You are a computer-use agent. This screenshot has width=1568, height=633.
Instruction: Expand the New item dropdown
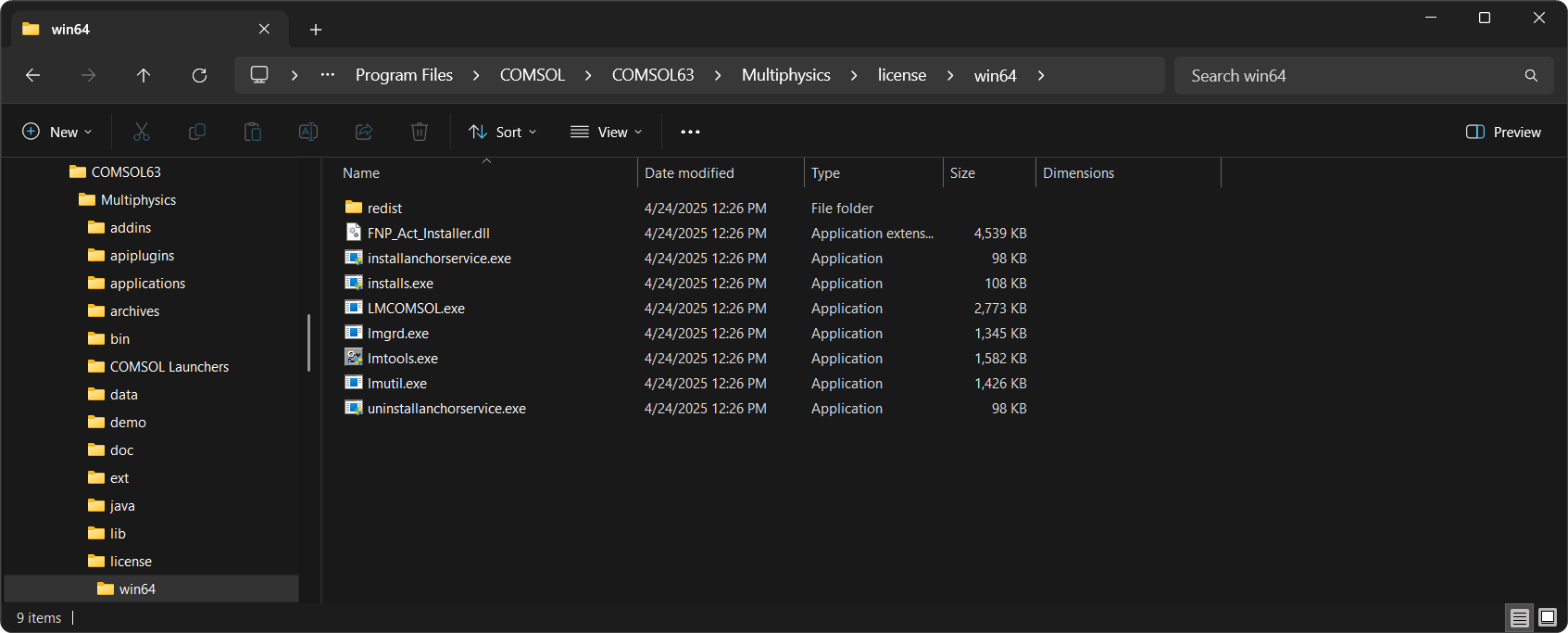click(57, 132)
